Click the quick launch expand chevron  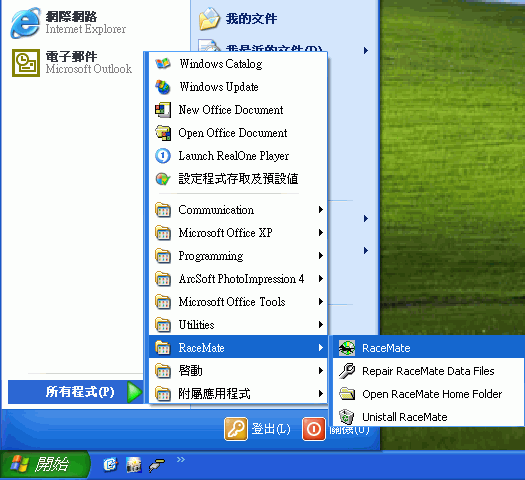pos(181,459)
